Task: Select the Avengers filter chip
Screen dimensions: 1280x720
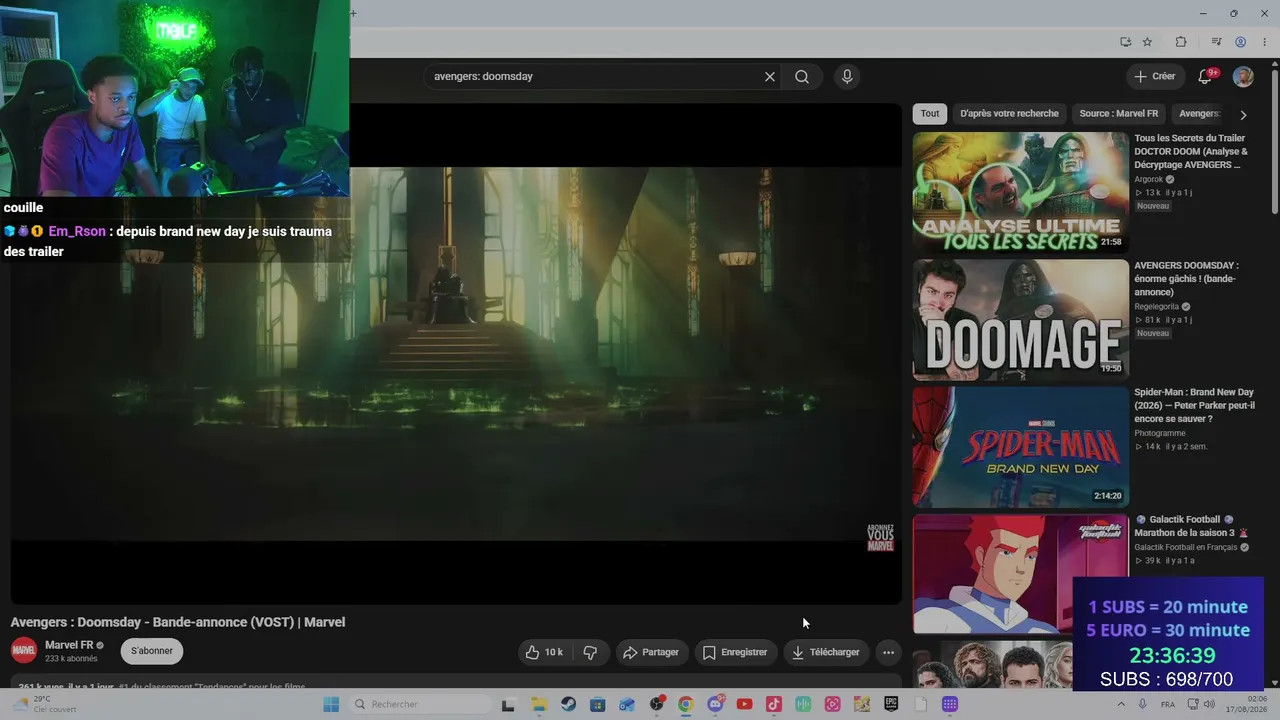Action: (x=1199, y=114)
